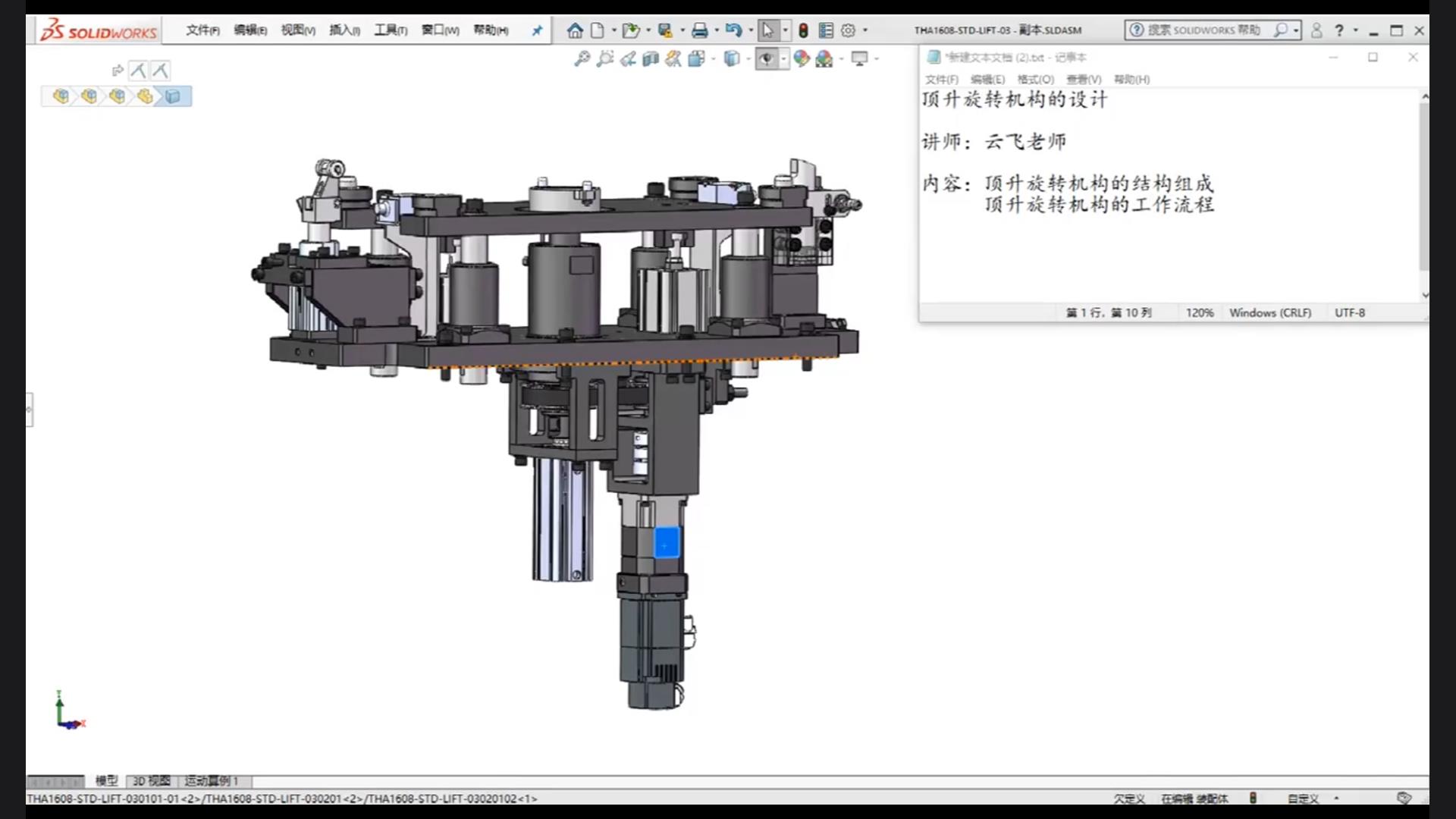Viewport: 1456px width, 819px height.
Task: Open View Settings monitor icon
Action: tap(859, 58)
